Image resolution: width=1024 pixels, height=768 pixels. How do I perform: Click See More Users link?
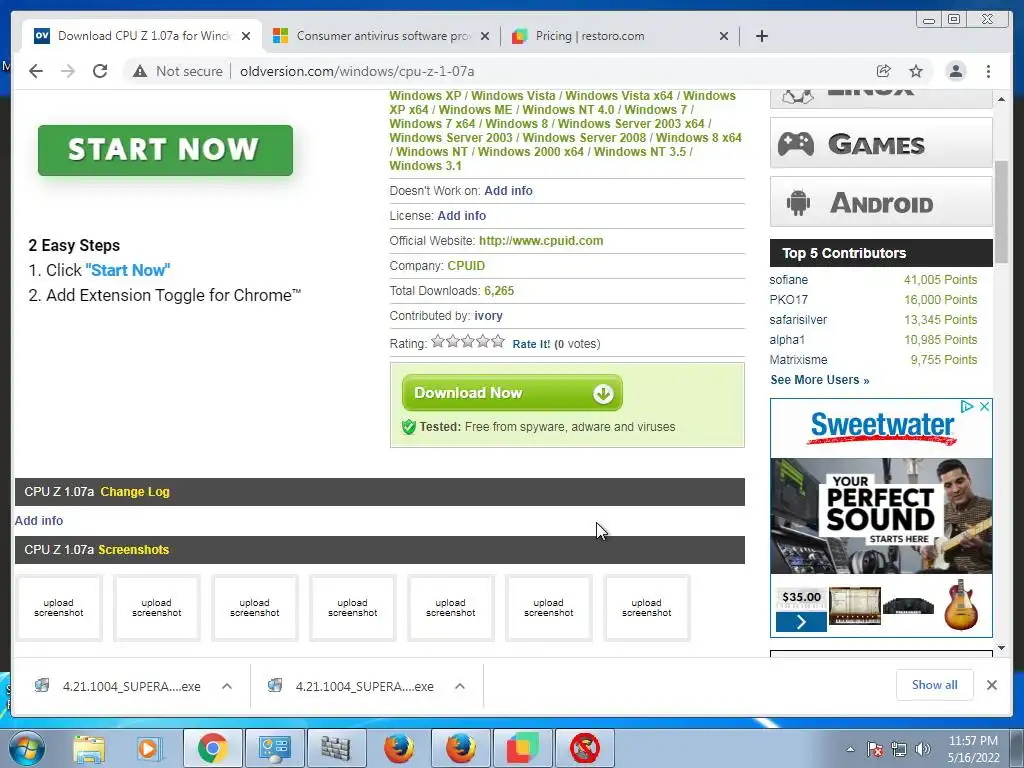820,380
